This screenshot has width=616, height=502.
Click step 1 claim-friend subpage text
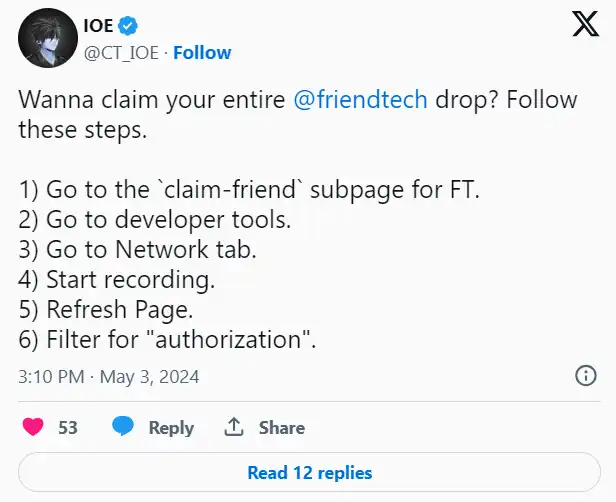(x=249, y=190)
